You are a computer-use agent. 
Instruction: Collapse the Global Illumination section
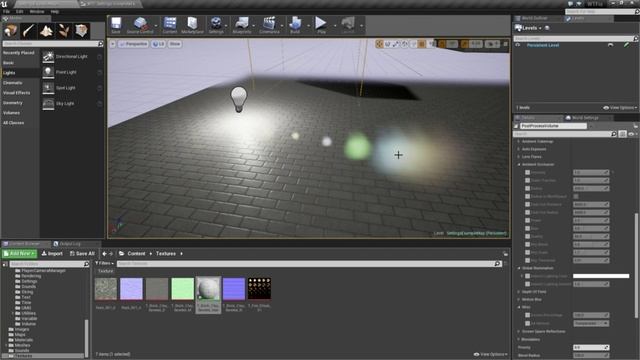519,268
